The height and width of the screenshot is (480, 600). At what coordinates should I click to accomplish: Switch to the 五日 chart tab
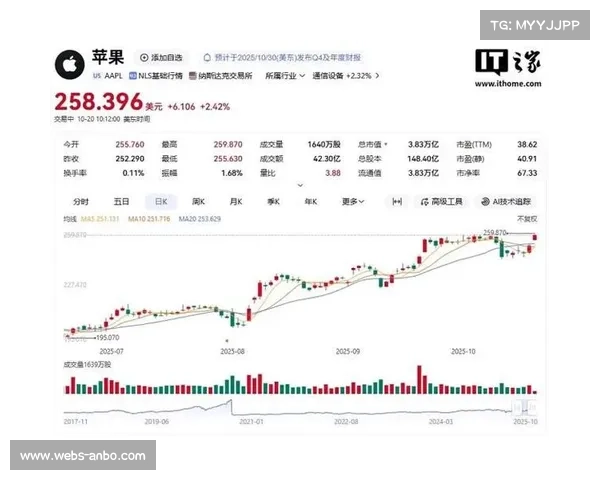tap(122, 201)
